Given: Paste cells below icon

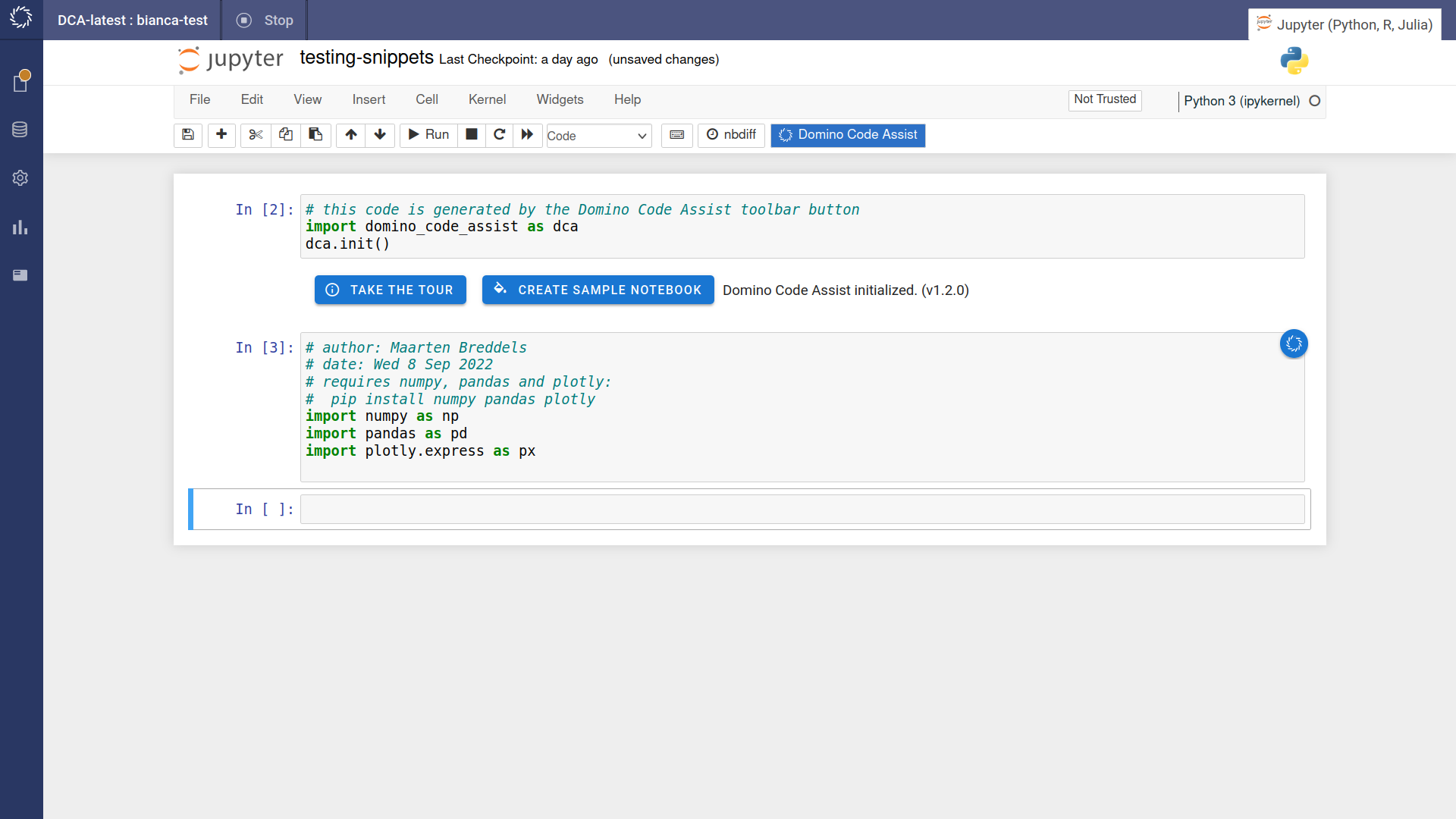Looking at the screenshot, I should coord(315,135).
